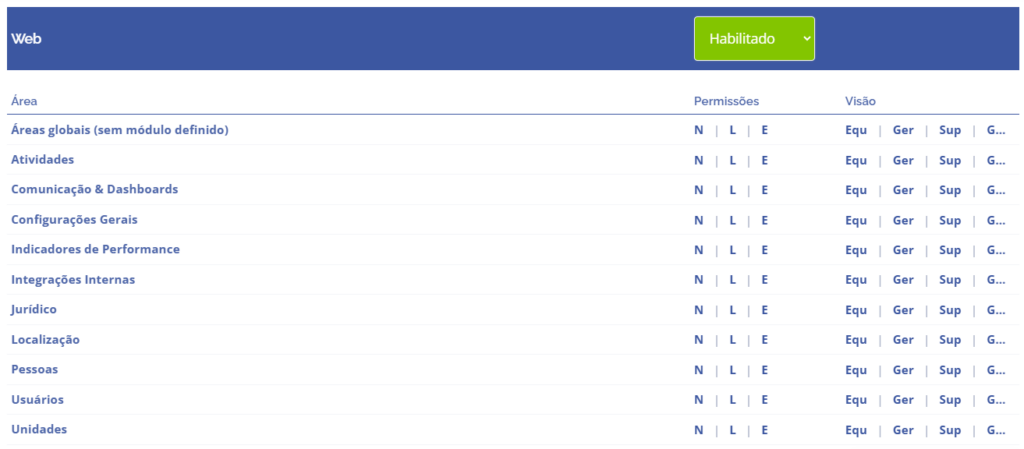Select Ger view for Localização
This screenshot has height=449, width=1024.
[903, 340]
